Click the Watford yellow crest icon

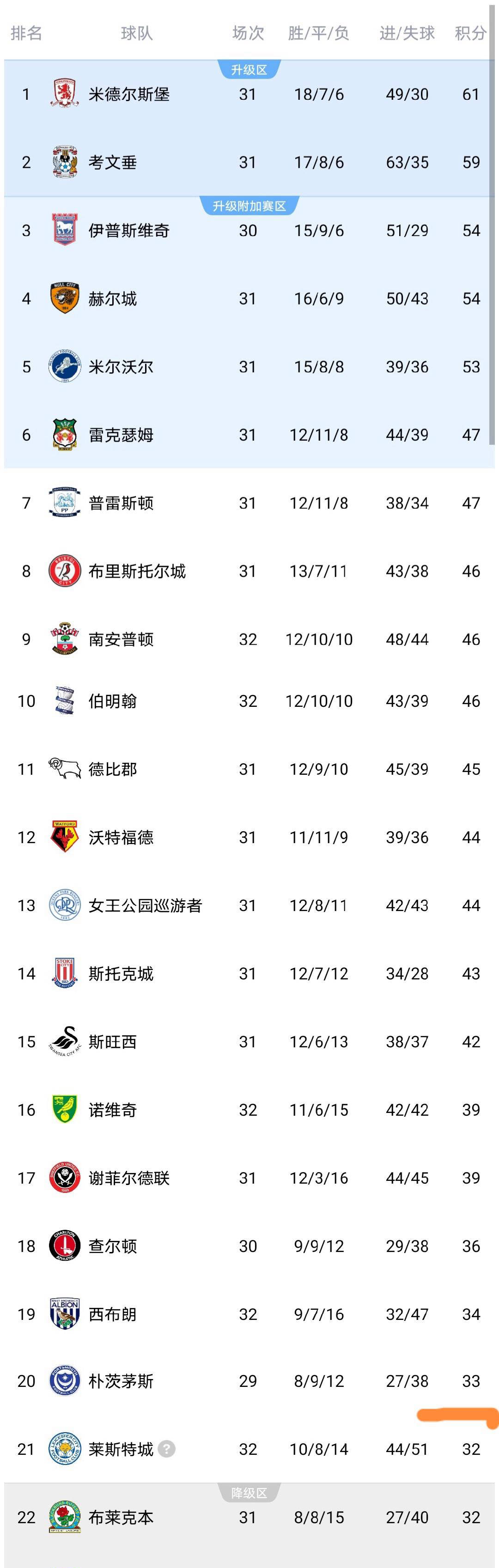(x=65, y=837)
